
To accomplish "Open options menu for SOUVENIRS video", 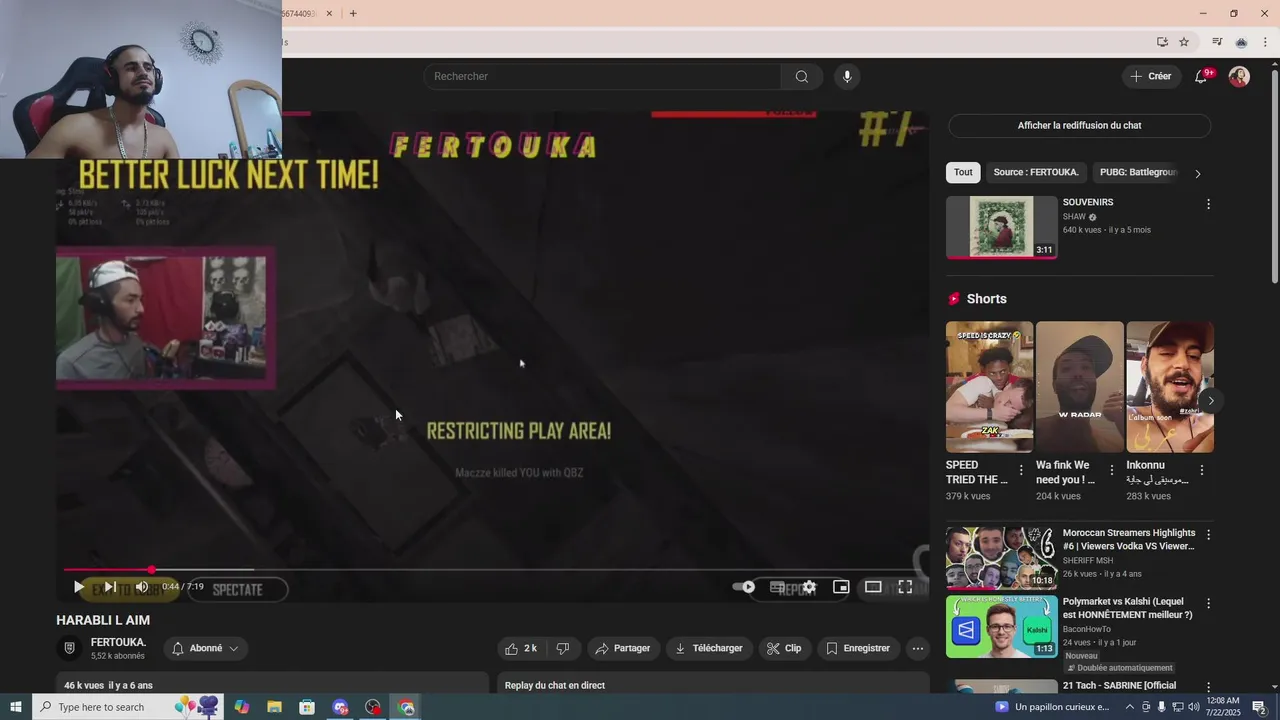I will 1208,204.
